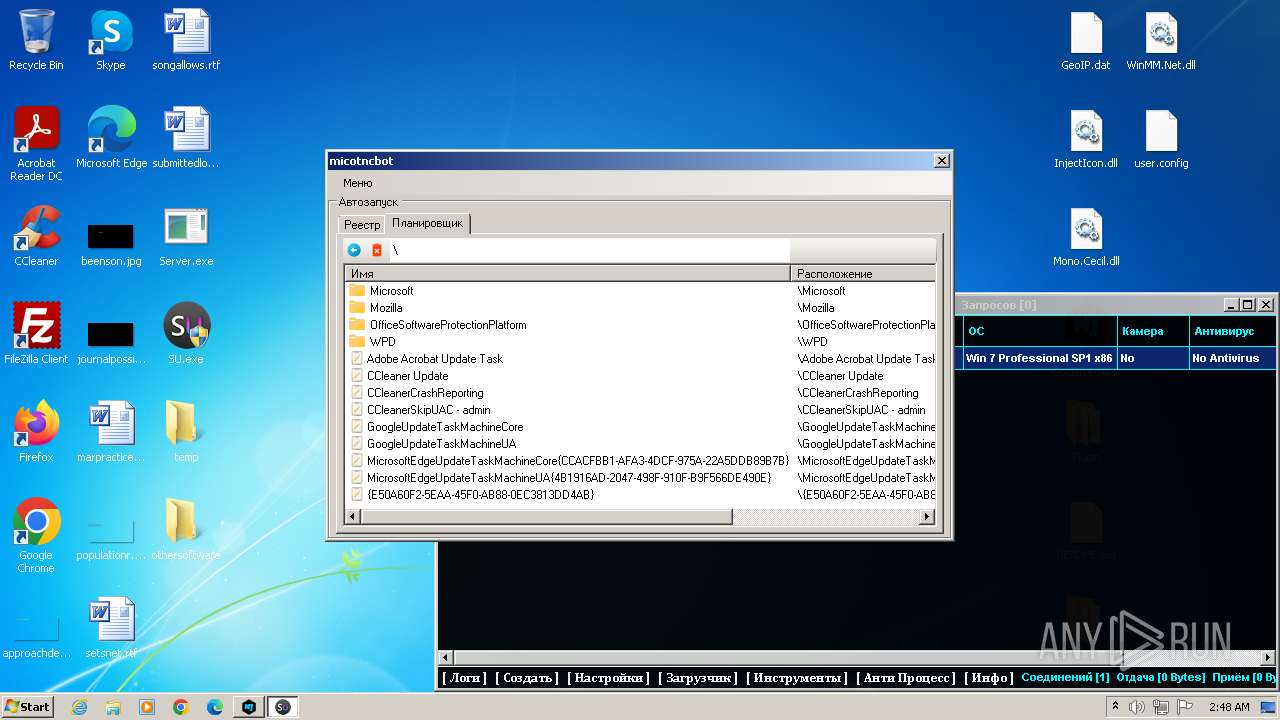
Task: Open Microsoft Edge desktop shortcut
Action: coord(111,139)
